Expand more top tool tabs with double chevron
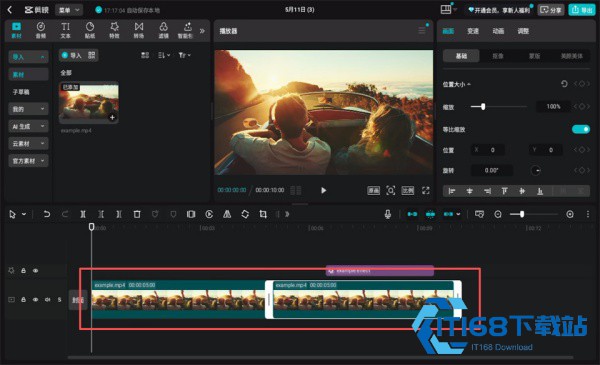The image size is (600, 365). [202, 31]
